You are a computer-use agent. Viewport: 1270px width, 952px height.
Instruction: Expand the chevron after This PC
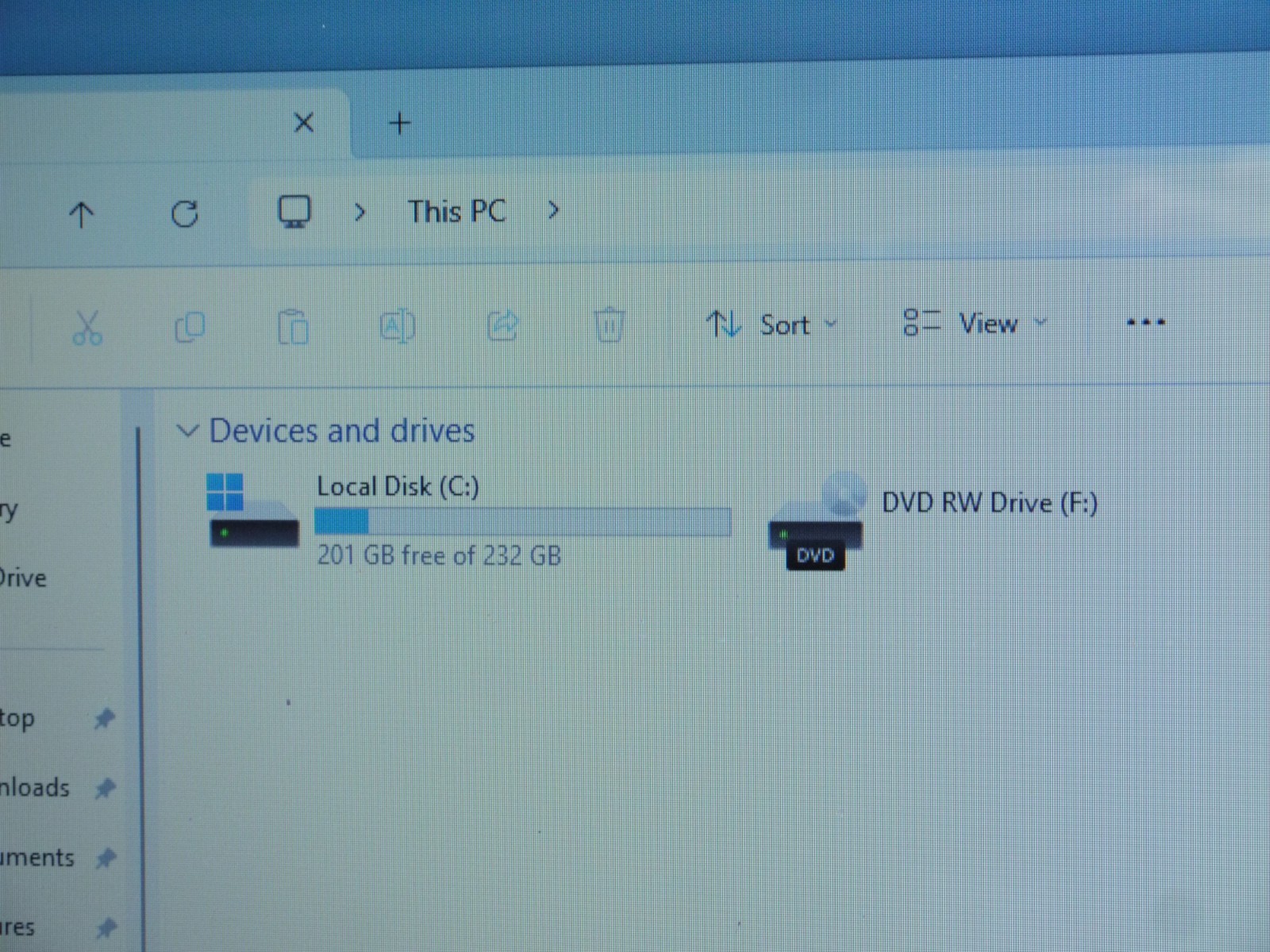(553, 210)
